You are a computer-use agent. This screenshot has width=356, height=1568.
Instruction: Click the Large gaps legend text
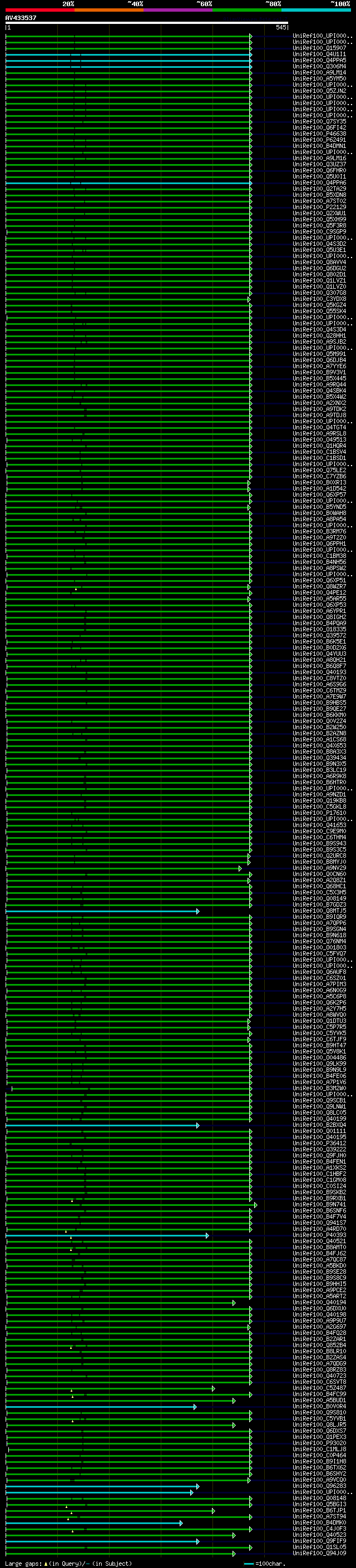[68, 1564]
